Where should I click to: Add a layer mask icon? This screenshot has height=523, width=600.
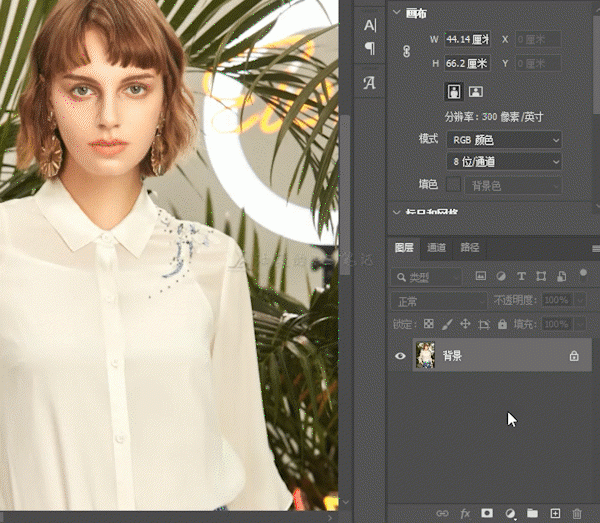[x=487, y=513]
